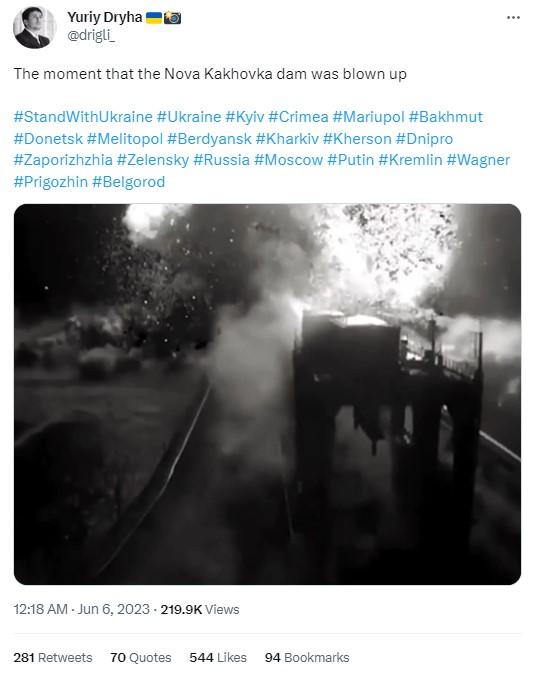Show the 544 Likes list

[x=218, y=658]
